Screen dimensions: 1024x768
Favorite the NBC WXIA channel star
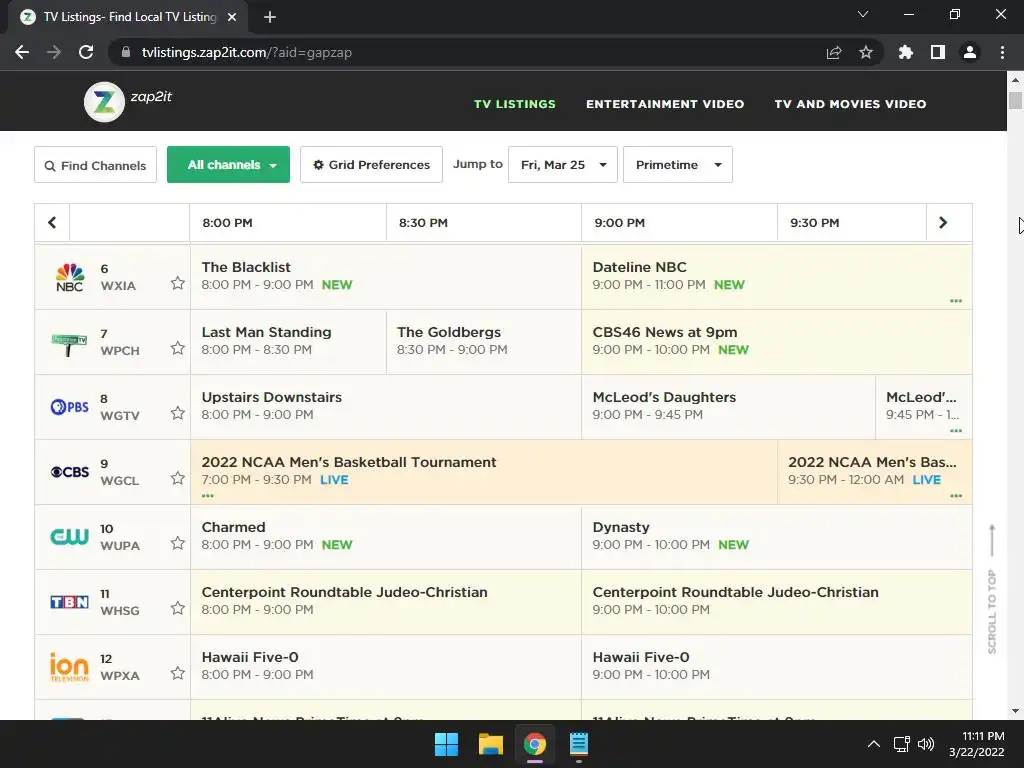pos(178,283)
